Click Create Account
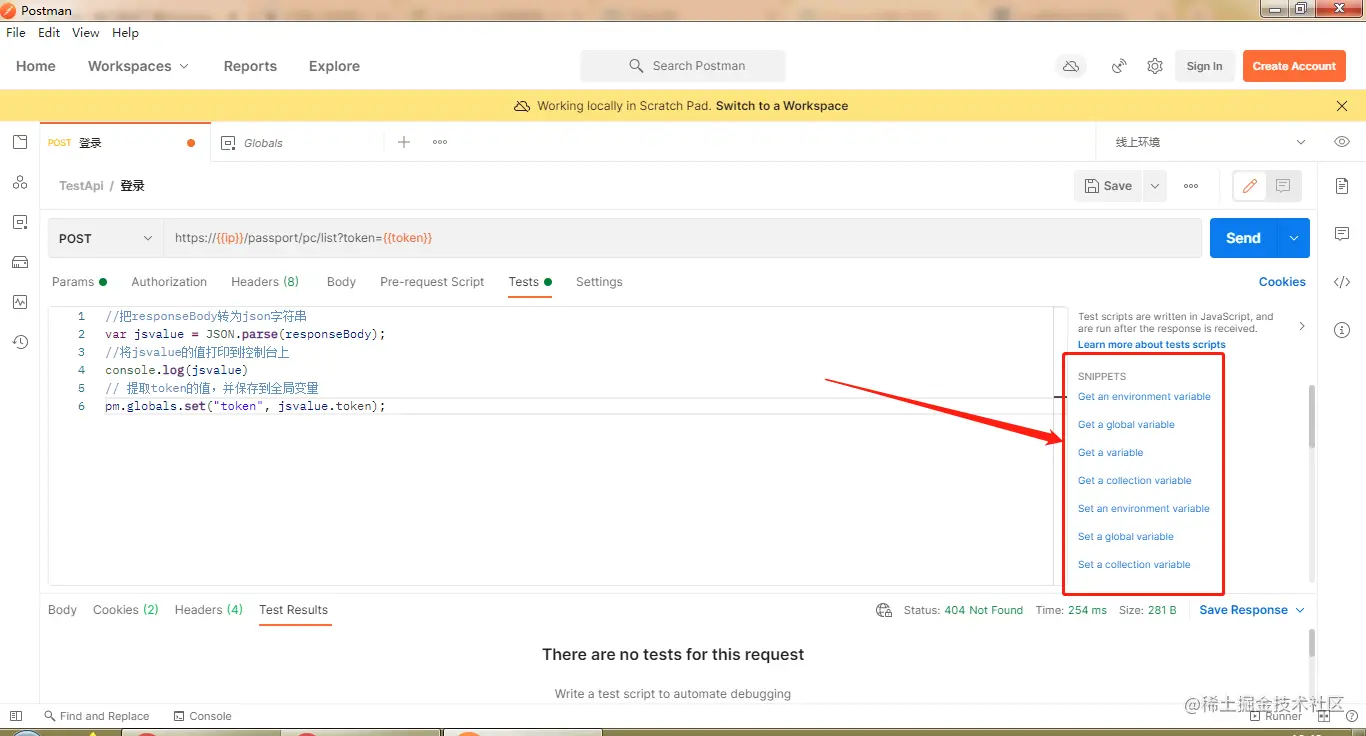1366x736 pixels. coord(1294,66)
